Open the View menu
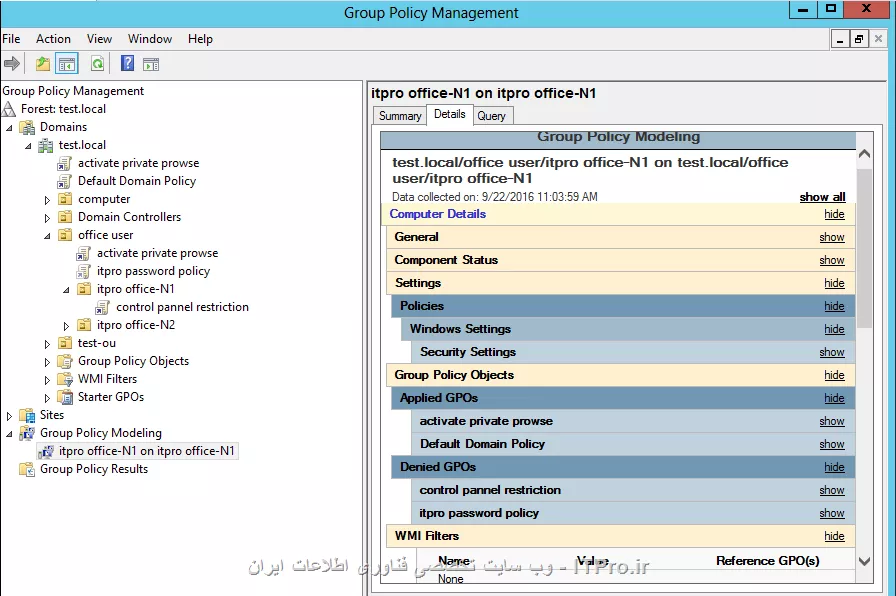 pyautogui.click(x=99, y=39)
